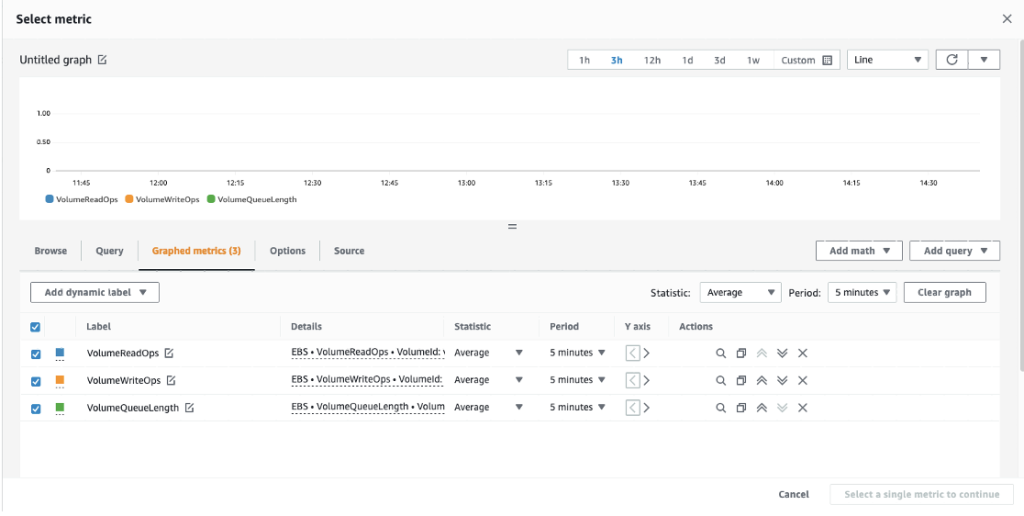Open the Graphed metrics (3) tab
The image size is (1024, 516).
tap(196, 251)
